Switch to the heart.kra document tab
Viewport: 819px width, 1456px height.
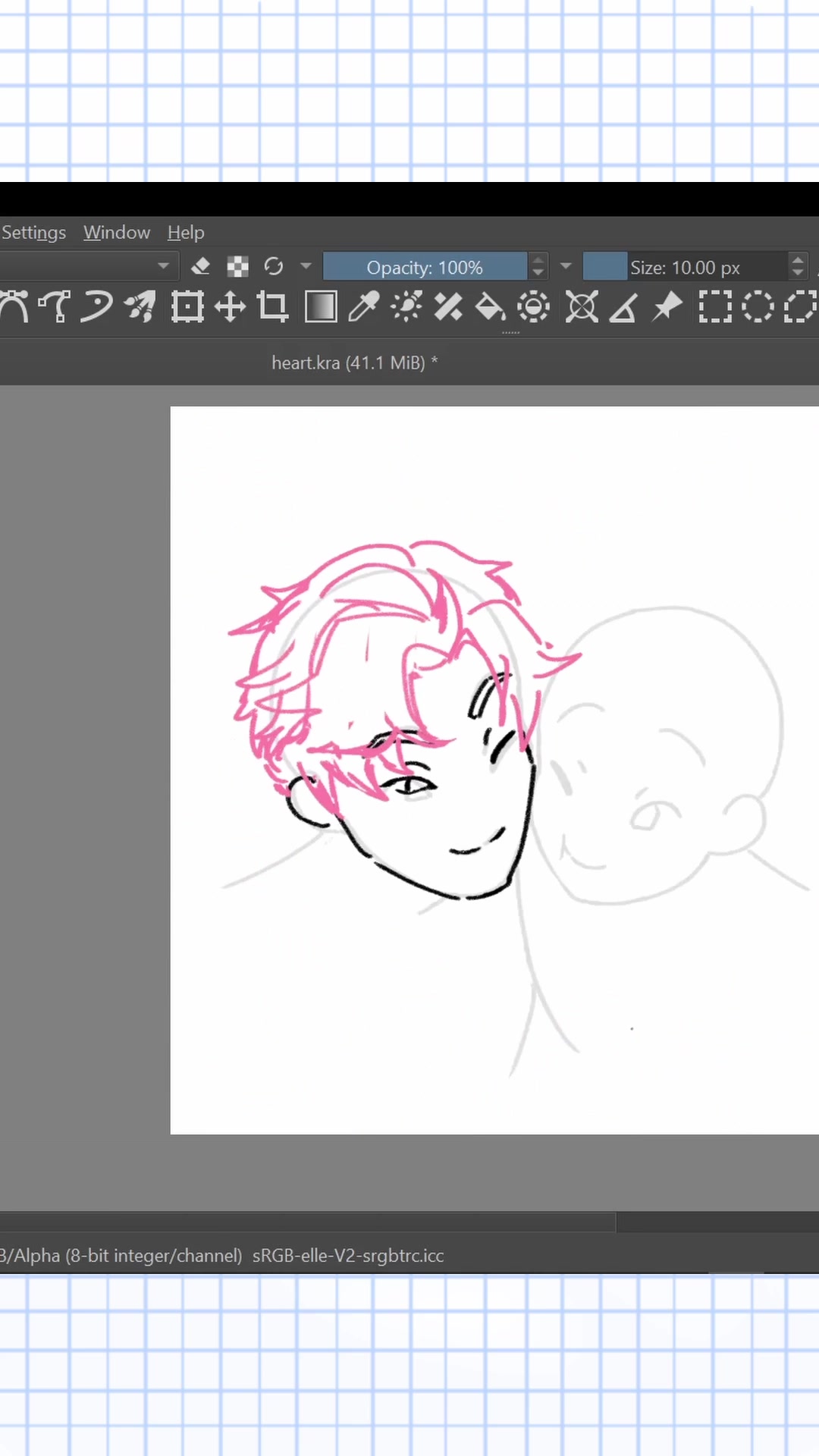point(355,362)
